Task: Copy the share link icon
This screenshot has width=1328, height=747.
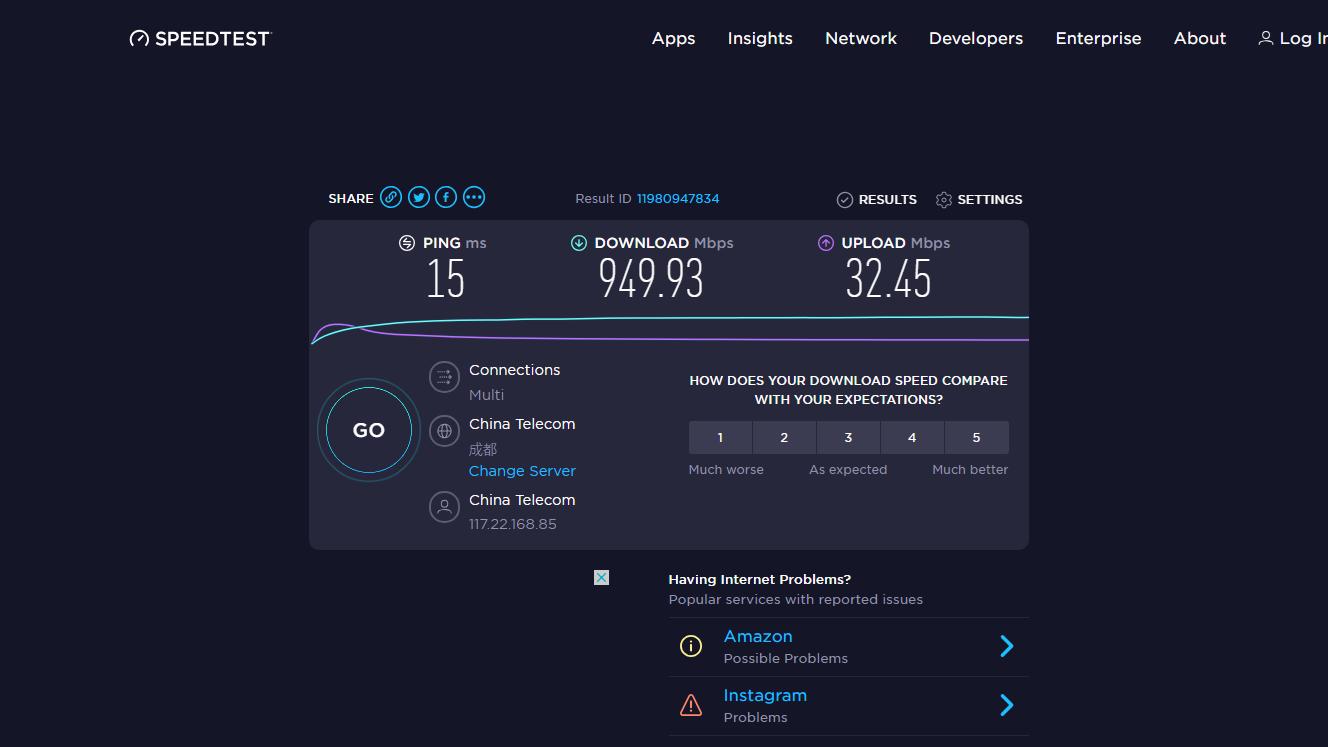Action: tap(390, 197)
